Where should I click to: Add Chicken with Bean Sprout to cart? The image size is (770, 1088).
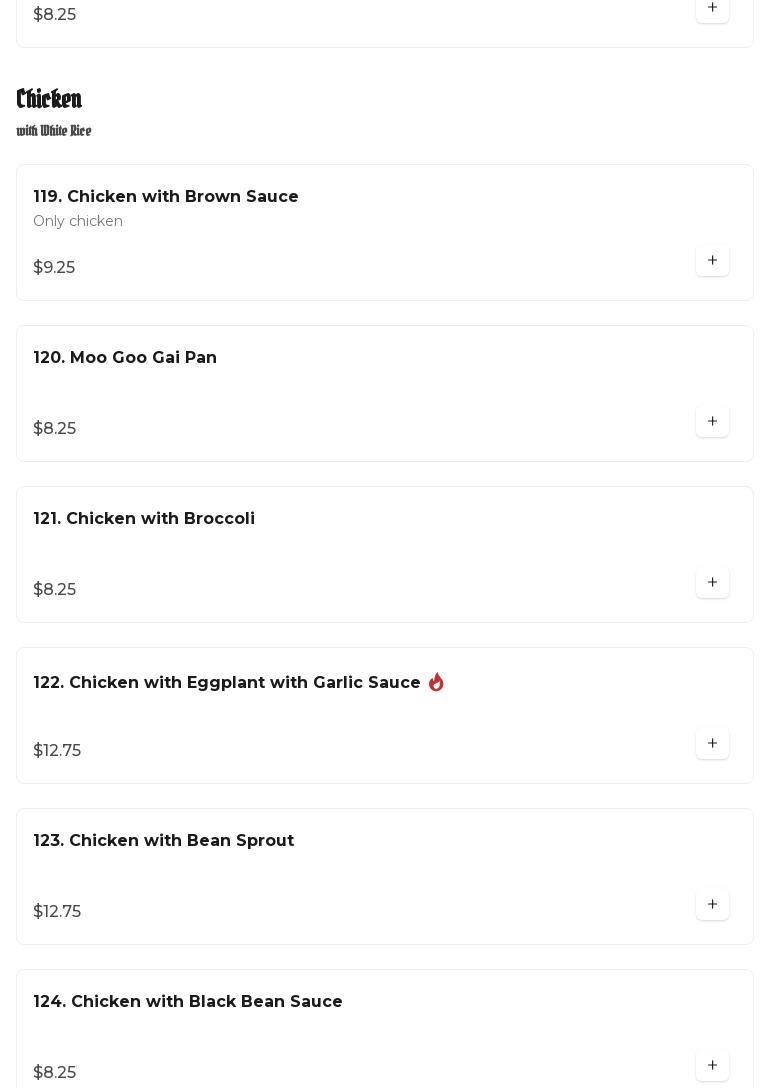(x=712, y=905)
